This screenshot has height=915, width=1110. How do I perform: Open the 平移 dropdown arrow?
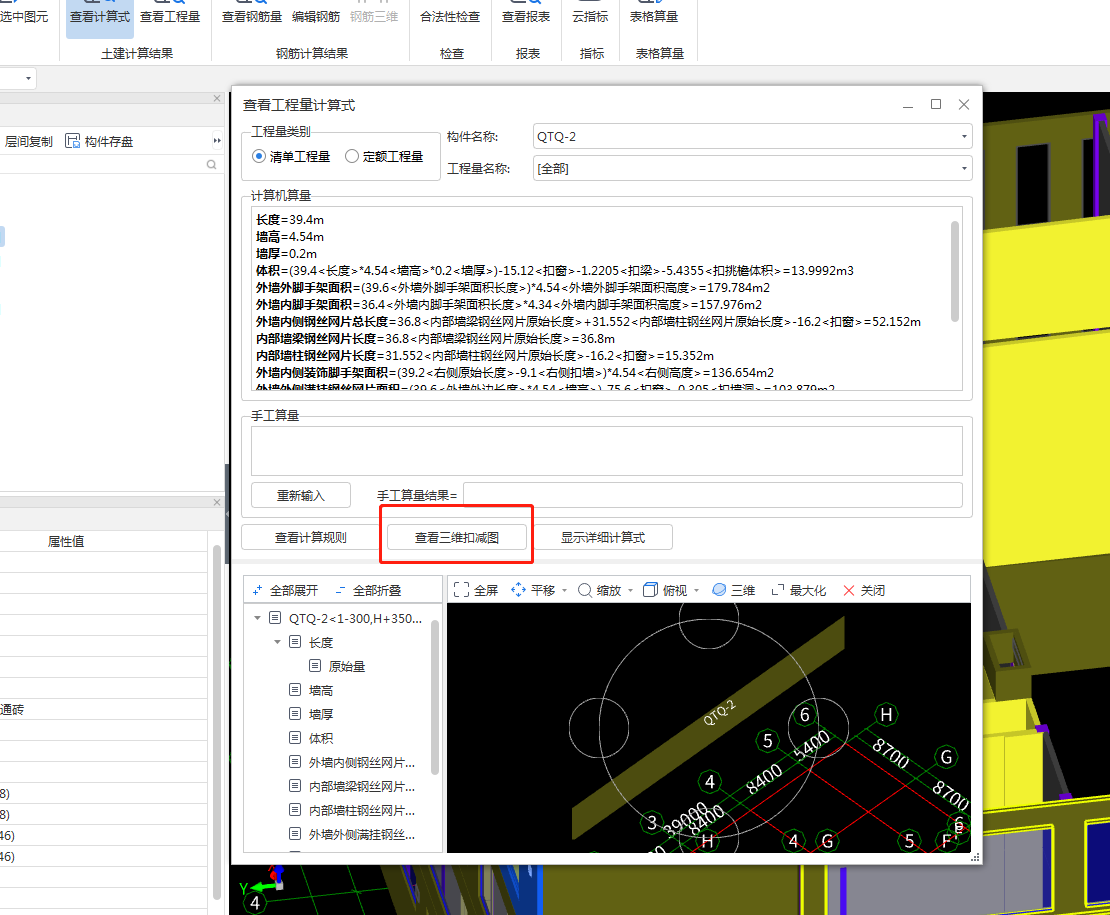point(564,590)
